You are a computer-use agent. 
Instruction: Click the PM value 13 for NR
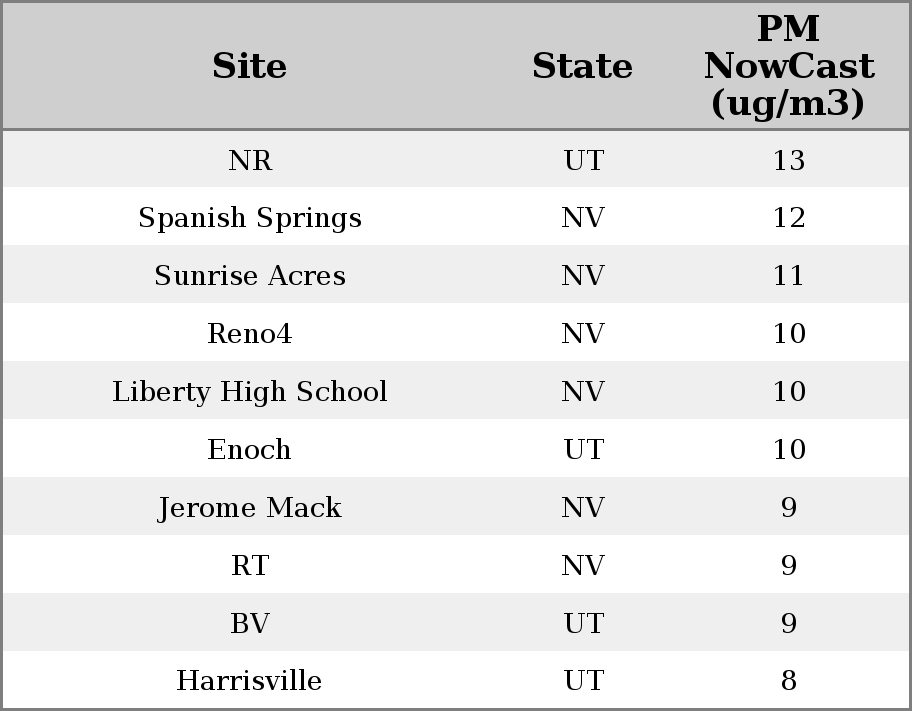click(x=788, y=160)
